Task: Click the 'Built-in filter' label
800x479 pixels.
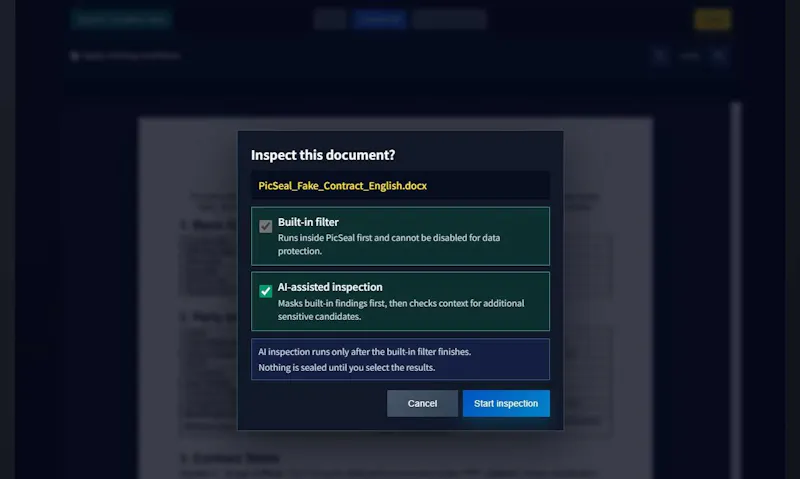Action: point(308,222)
